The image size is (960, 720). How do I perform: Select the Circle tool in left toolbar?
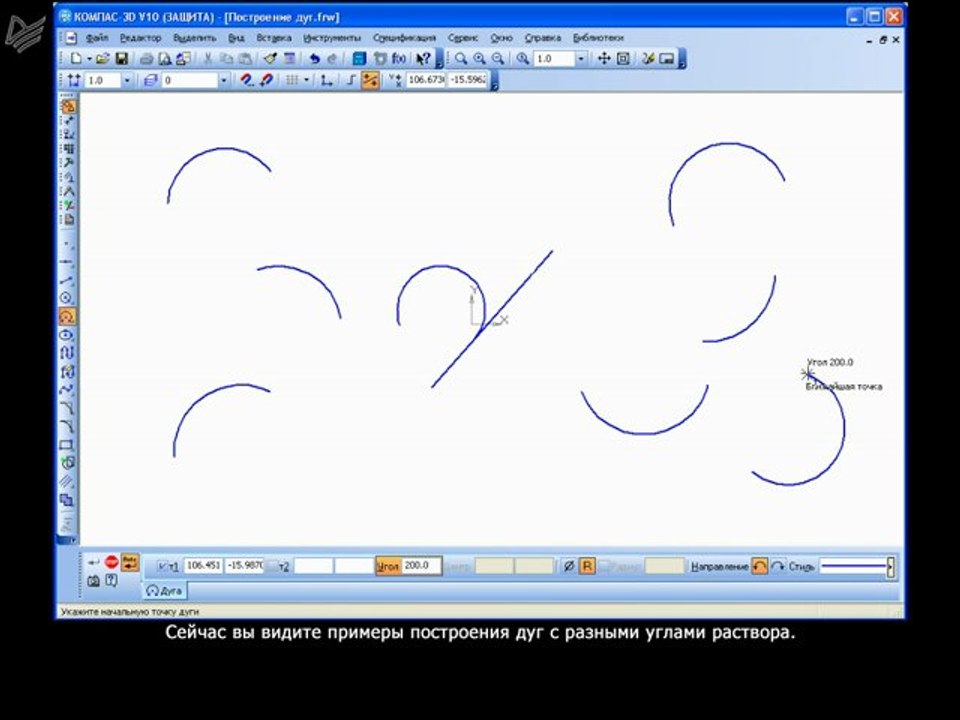coord(67,298)
